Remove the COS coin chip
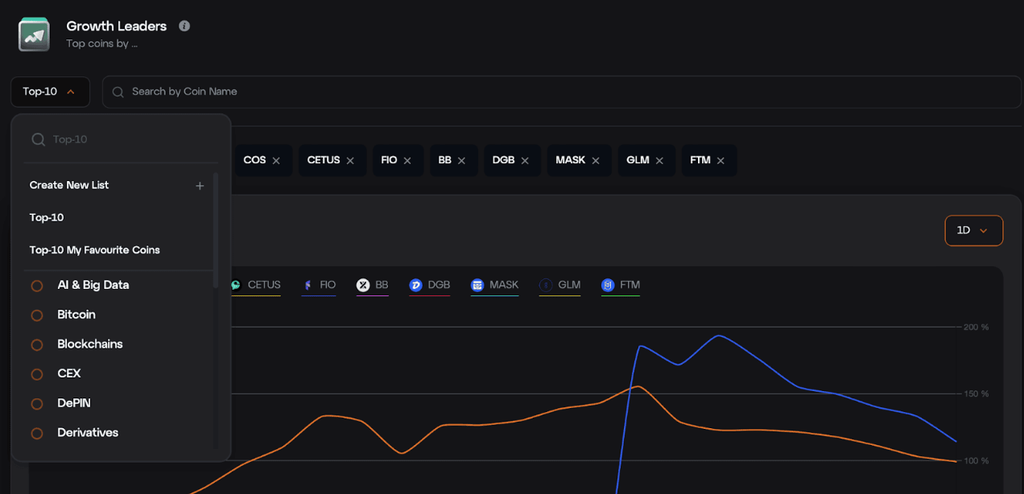This screenshot has width=1024, height=494. (276, 161)
